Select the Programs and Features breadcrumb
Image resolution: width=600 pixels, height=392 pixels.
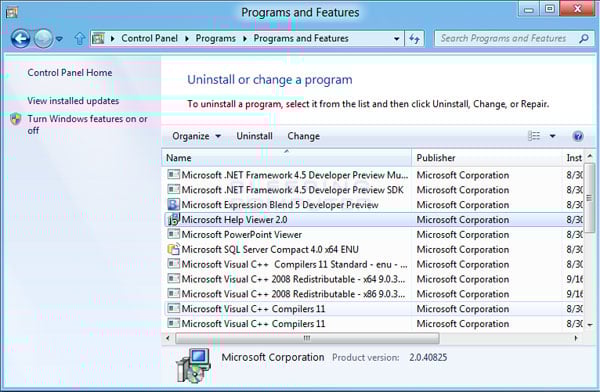(301, 38)
